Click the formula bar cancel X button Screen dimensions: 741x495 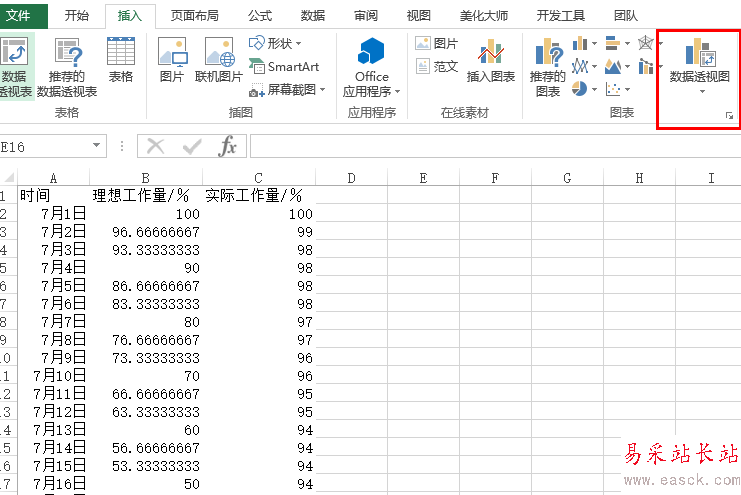point(155,146)
